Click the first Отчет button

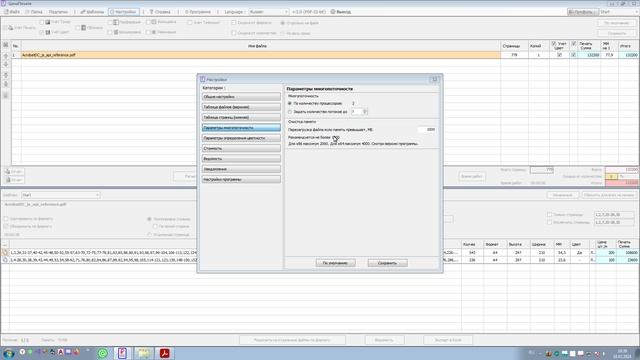[x=14, y=171]
